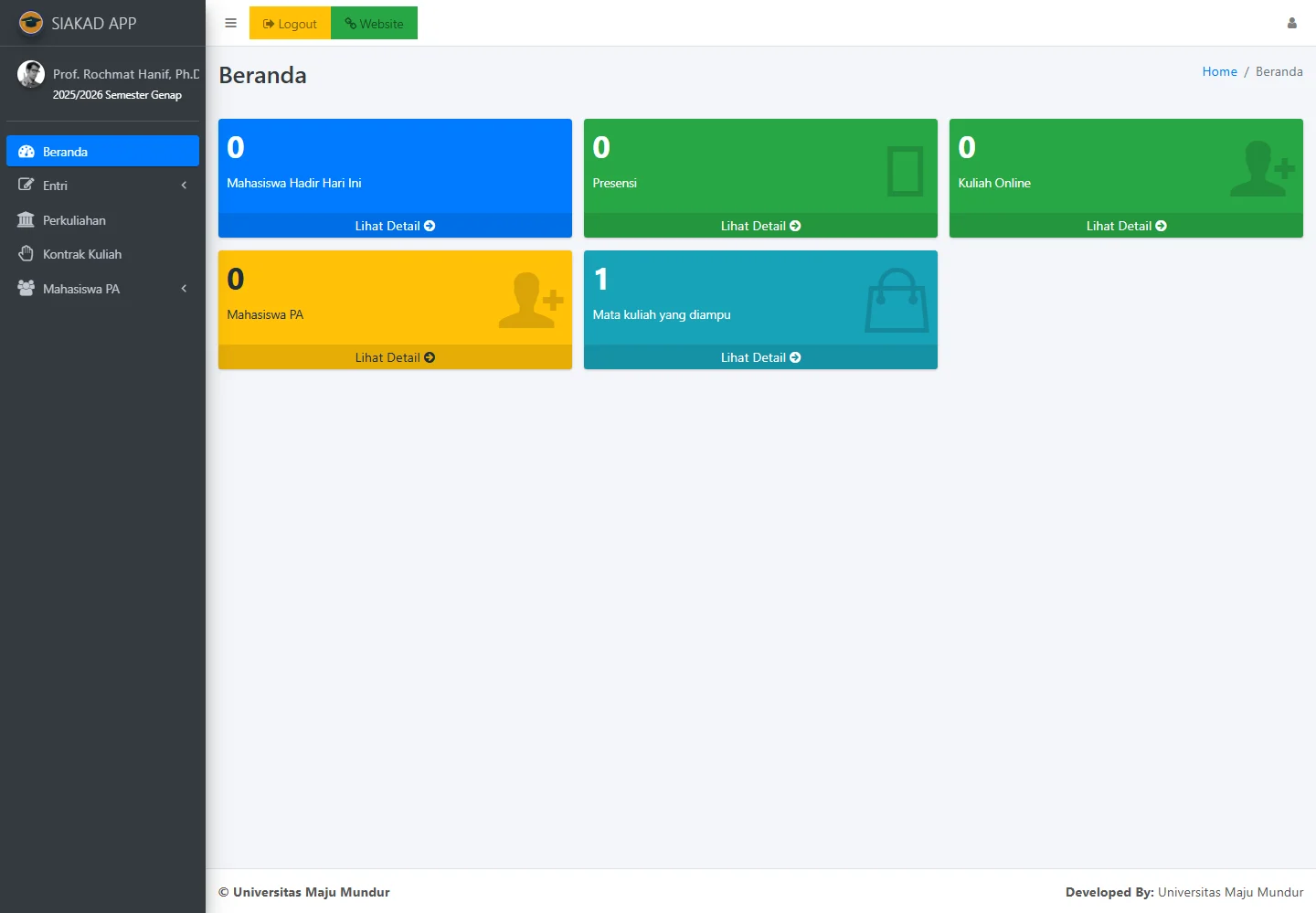Screen dimensions: 1316x913
Task: Click the user profile icon top right
Action: pyautogui.click(x=1291, y=23)
